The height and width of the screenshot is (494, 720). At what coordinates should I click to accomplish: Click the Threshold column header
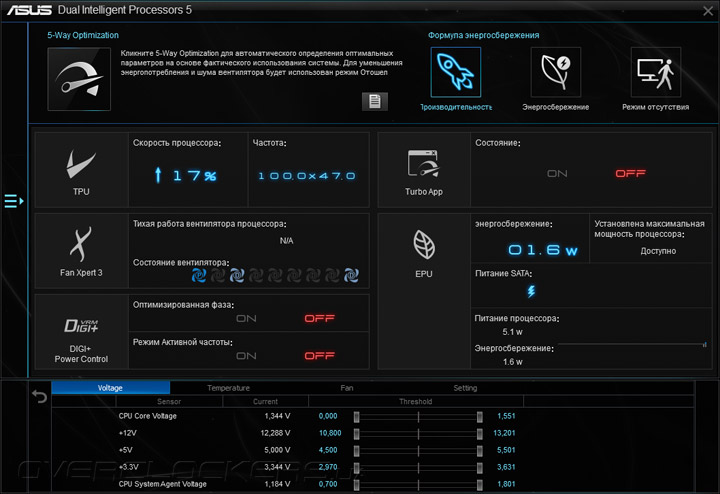coord(416,401)
